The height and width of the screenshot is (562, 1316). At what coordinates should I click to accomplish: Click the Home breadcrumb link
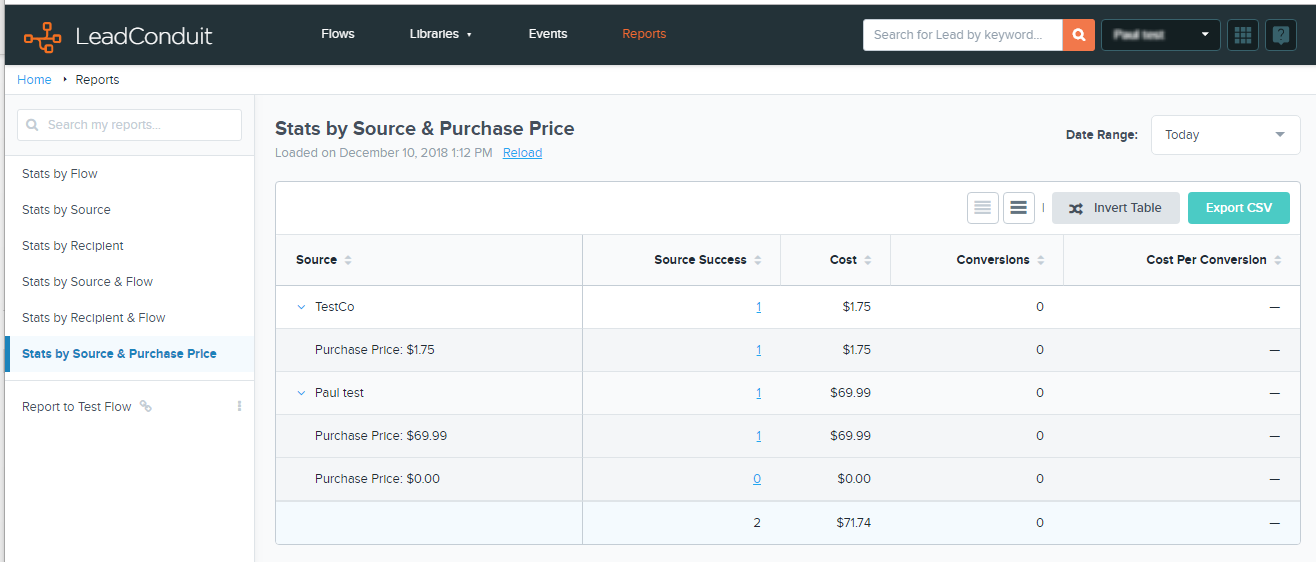coord(34,80)
